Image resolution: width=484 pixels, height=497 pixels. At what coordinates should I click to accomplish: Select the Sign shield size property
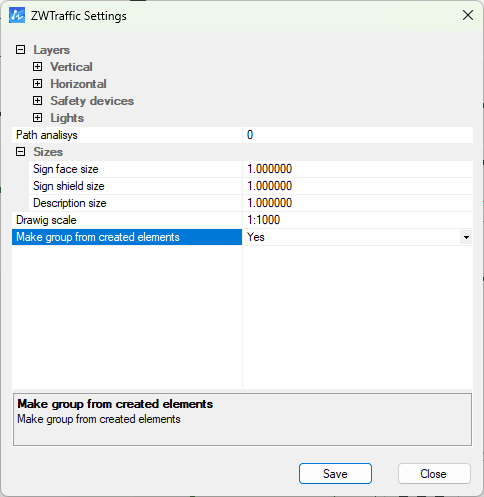click(x=135, y=186)
